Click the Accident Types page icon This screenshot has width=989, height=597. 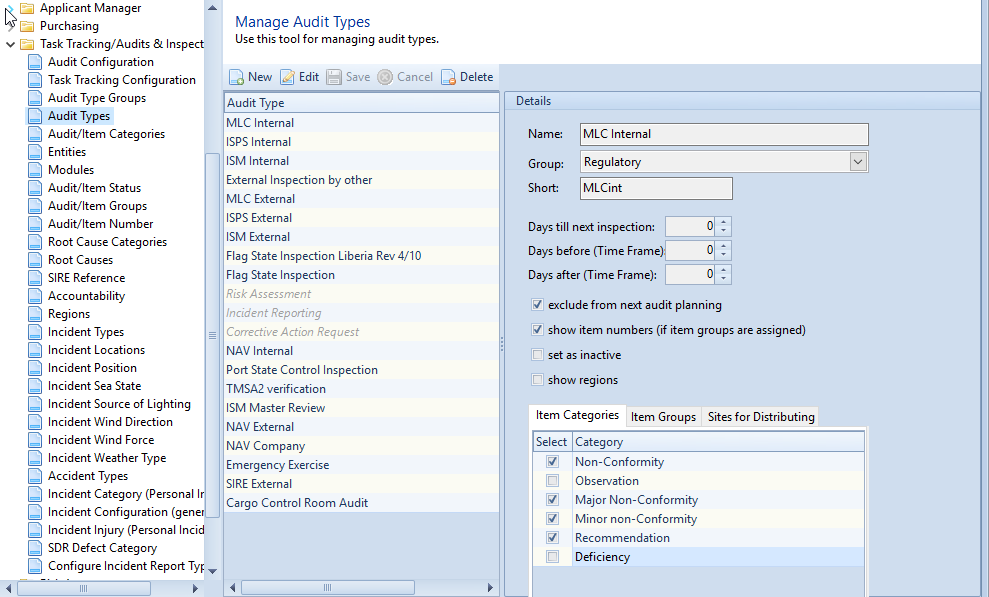35,476
